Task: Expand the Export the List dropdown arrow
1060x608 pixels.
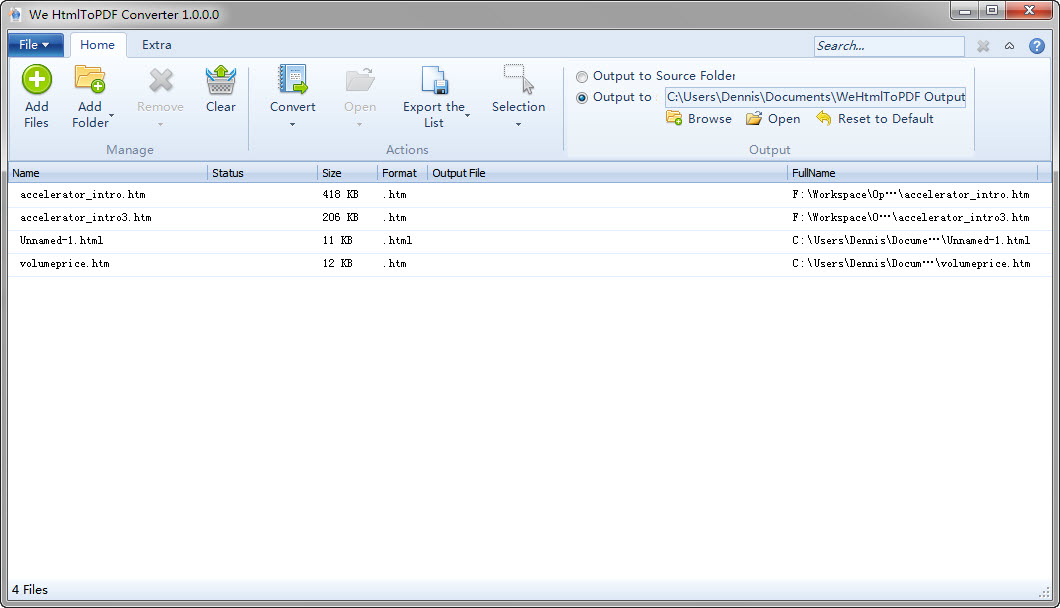Action: tap(468, 116)
